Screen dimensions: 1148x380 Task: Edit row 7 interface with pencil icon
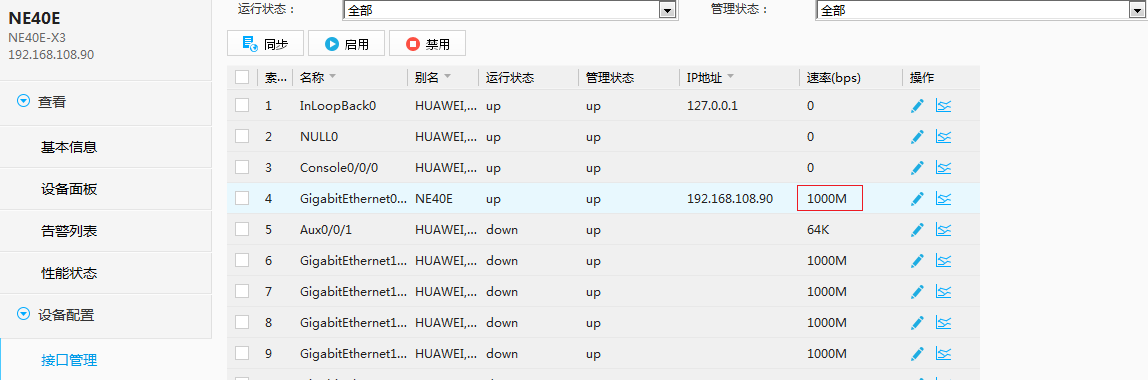point(917,291)
